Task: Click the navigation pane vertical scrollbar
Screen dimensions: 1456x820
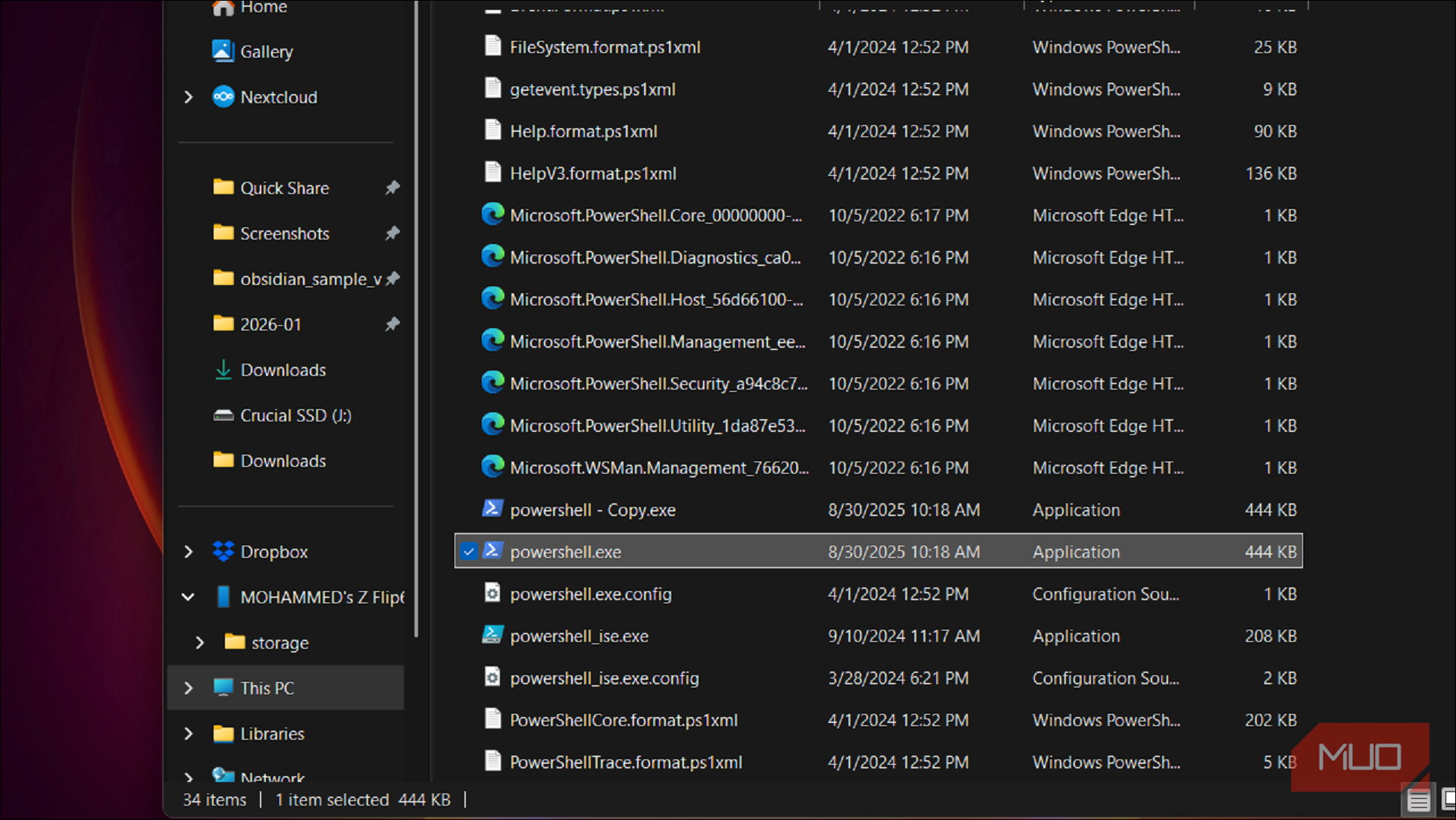Action: pyautogui.click(x=416, y=318)
